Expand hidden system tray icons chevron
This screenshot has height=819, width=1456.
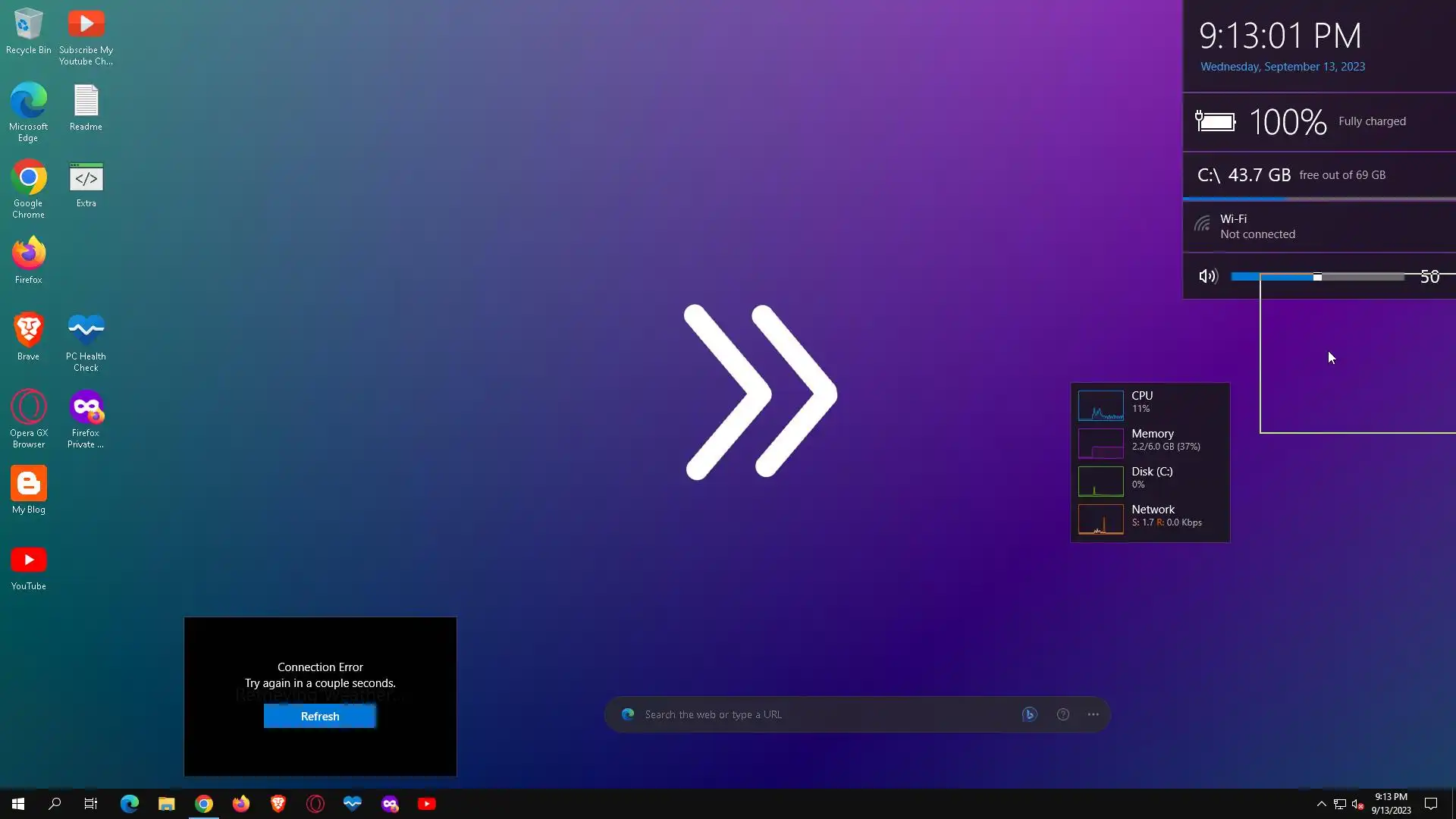coord(1321,804)
